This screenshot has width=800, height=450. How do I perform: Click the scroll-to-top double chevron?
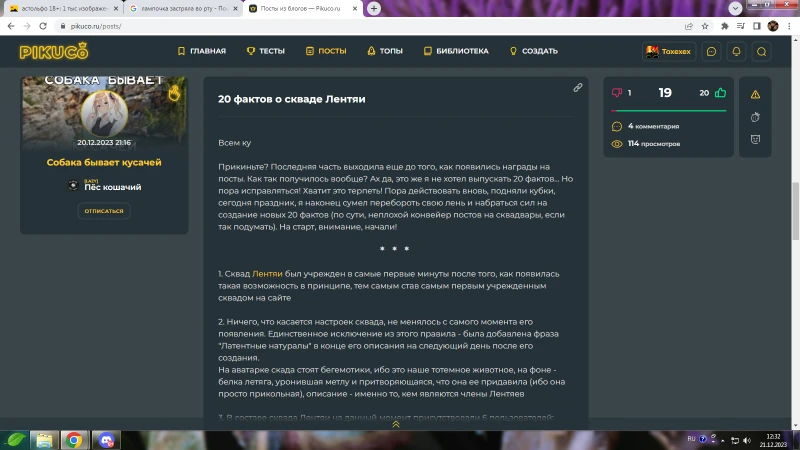395,424
